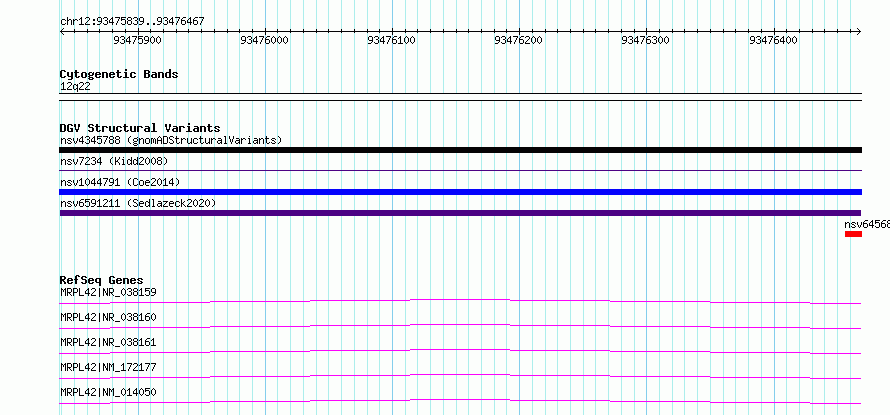Select the RefSeq Genes track title

[x=102, y=280]
